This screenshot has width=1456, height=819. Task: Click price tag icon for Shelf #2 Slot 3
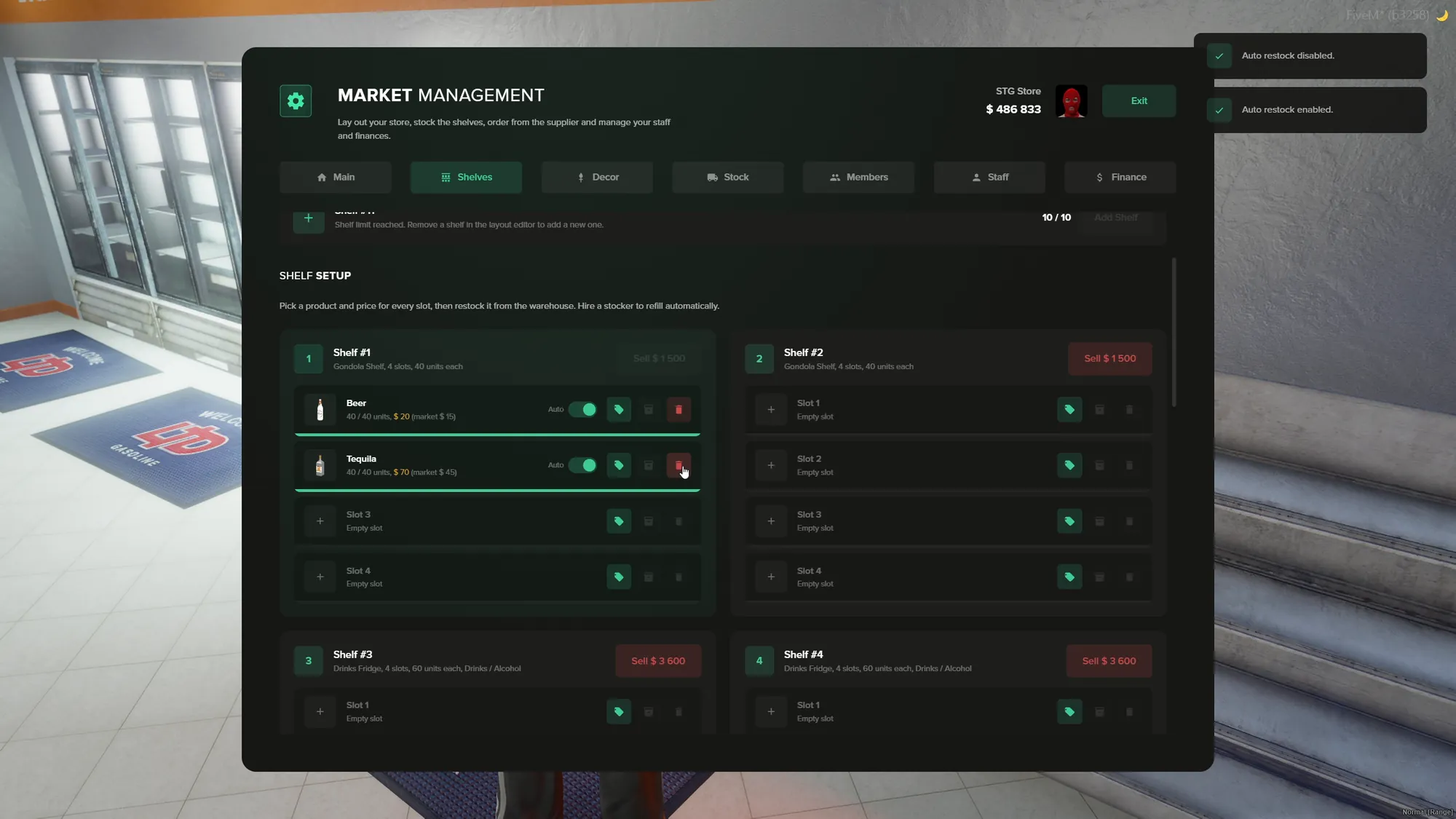[1069, 521]
